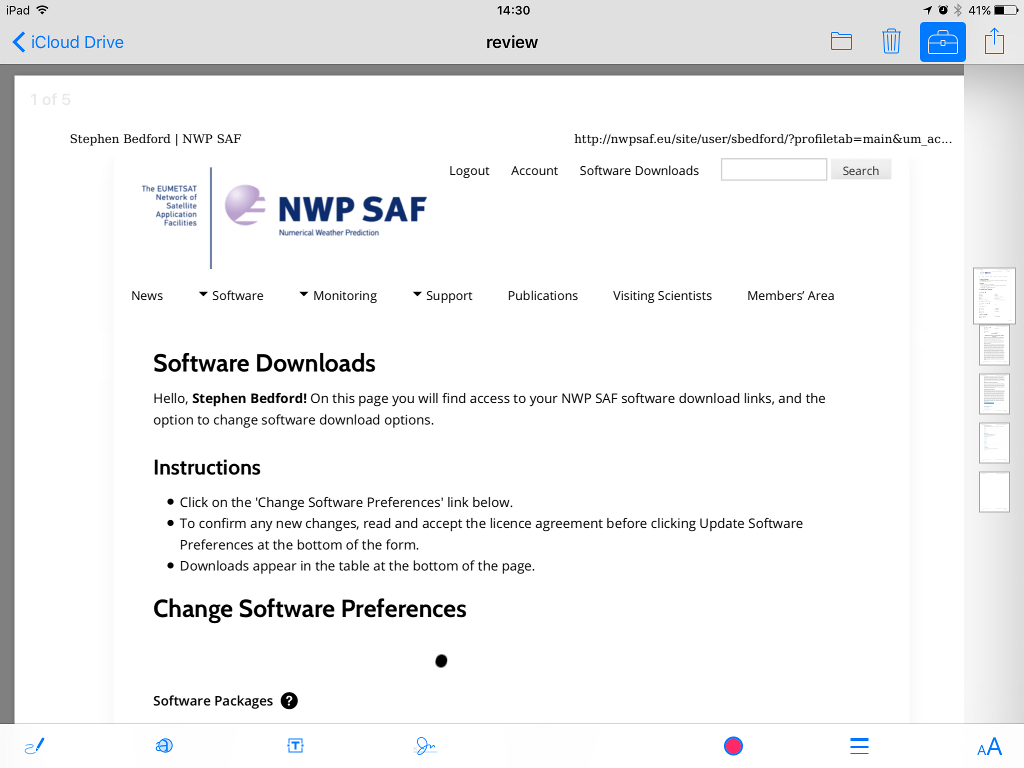Expand the Software dropdown menu
The height and width of the screenshot is (768, 1024).
231,295
